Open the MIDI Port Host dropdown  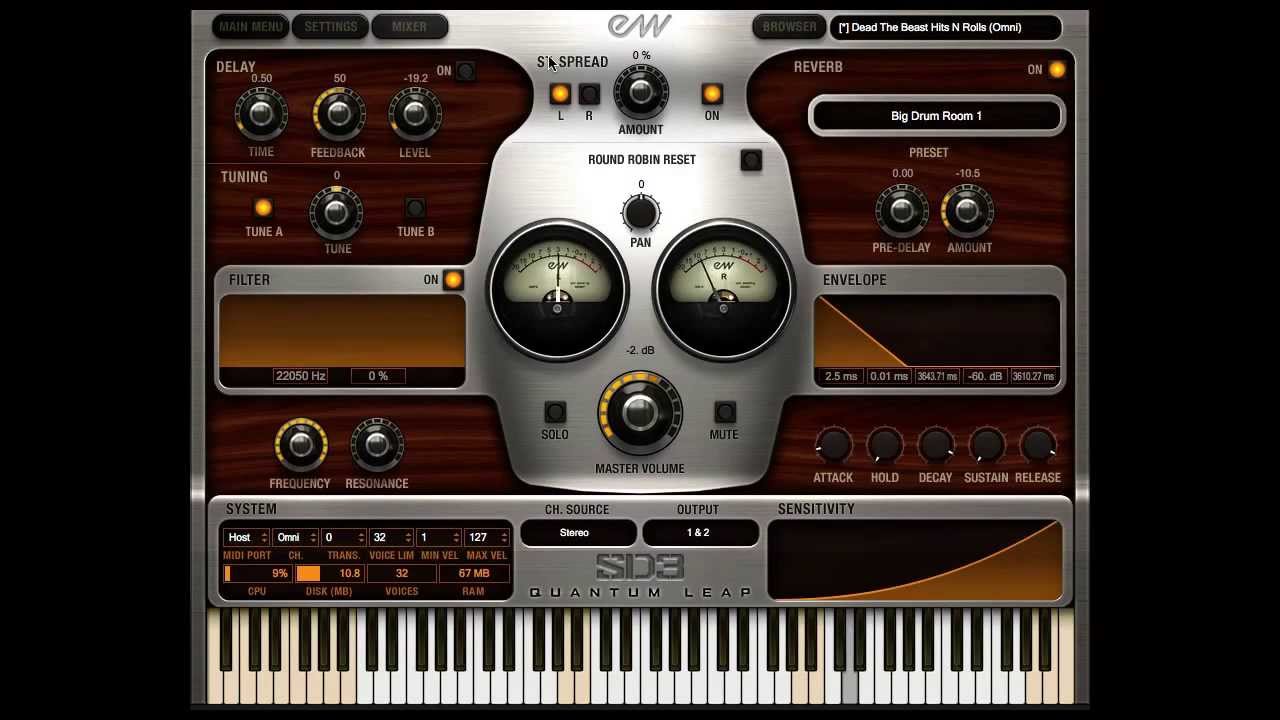coord(246,537)
